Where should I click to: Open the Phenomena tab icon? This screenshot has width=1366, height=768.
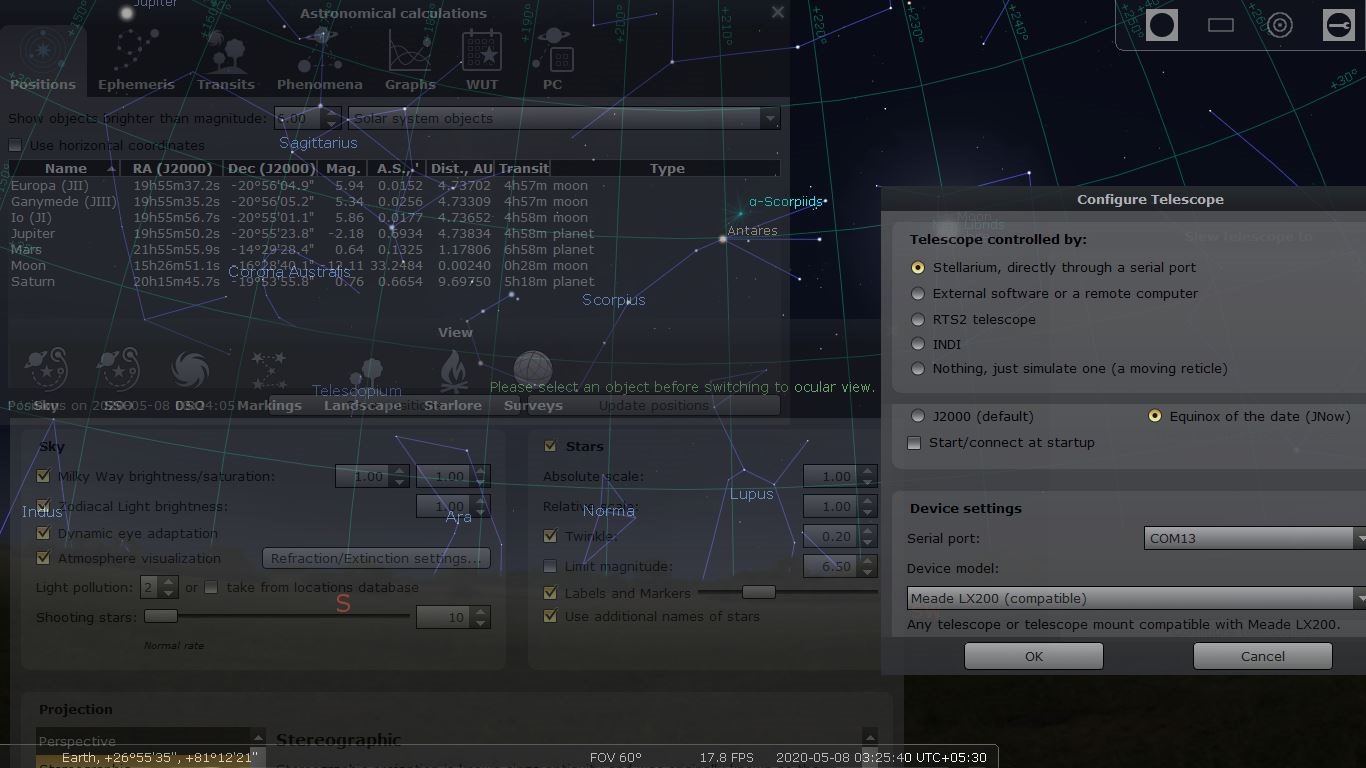[x=320, y=48]
